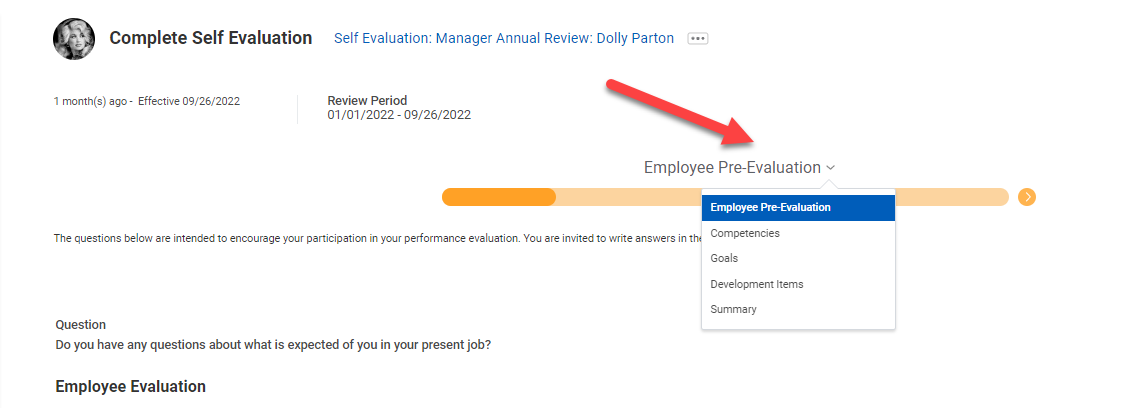Click the Employee Evaluation heading

[x=130, y=387]
